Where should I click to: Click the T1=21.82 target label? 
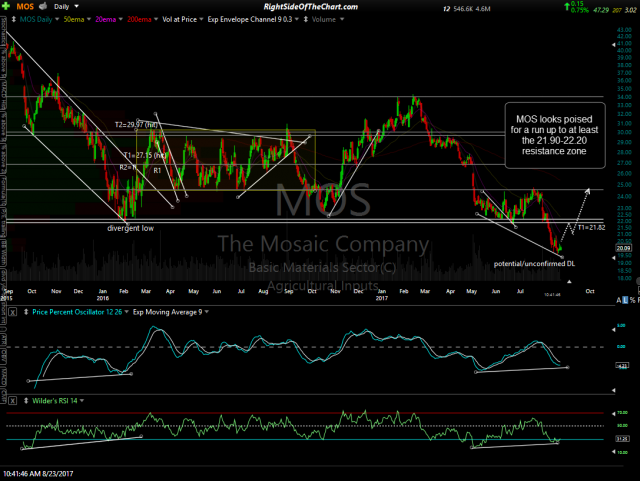point(591,228)
